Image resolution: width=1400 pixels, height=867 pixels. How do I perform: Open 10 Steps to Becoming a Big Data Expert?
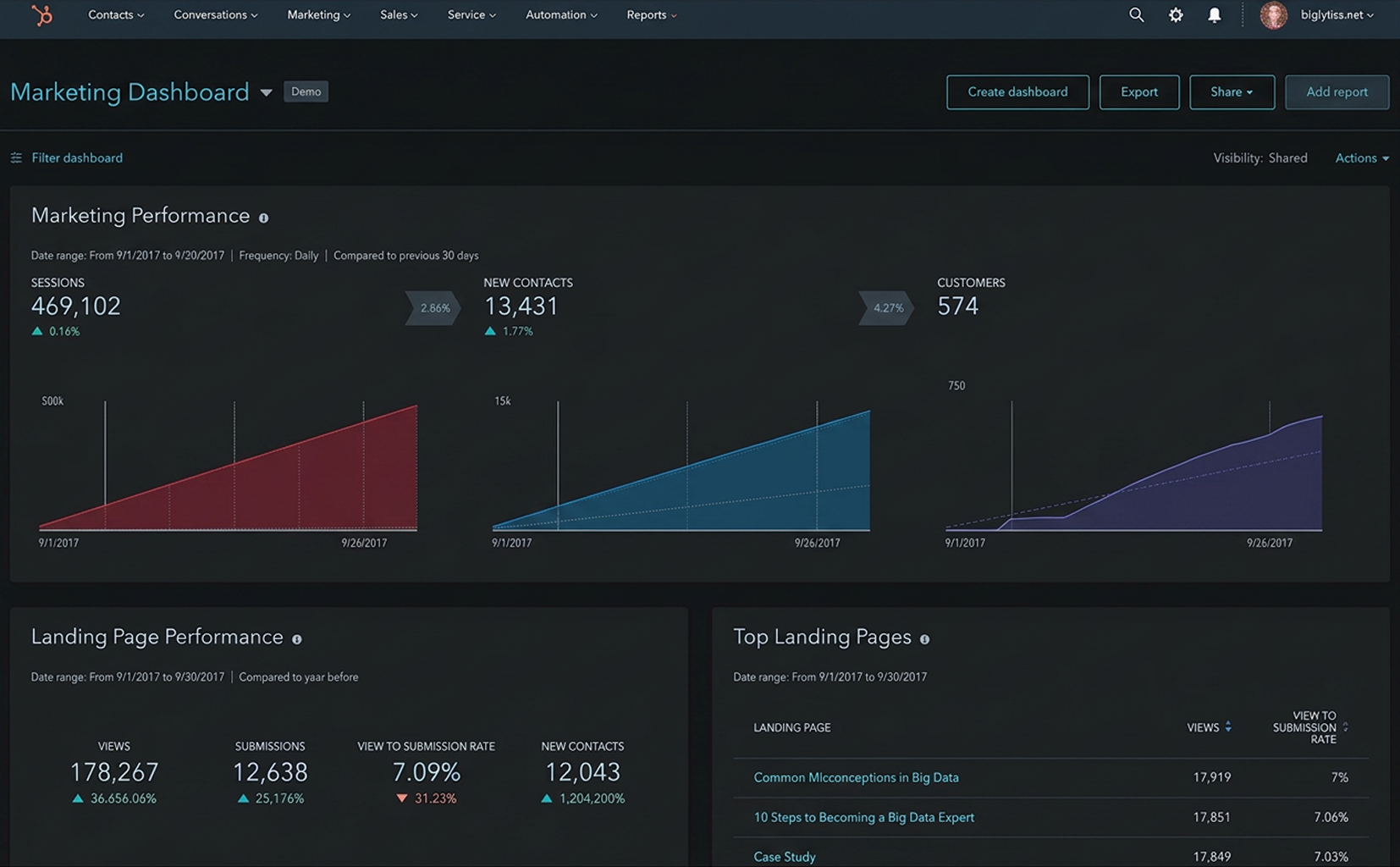click(x=863, y=817)
